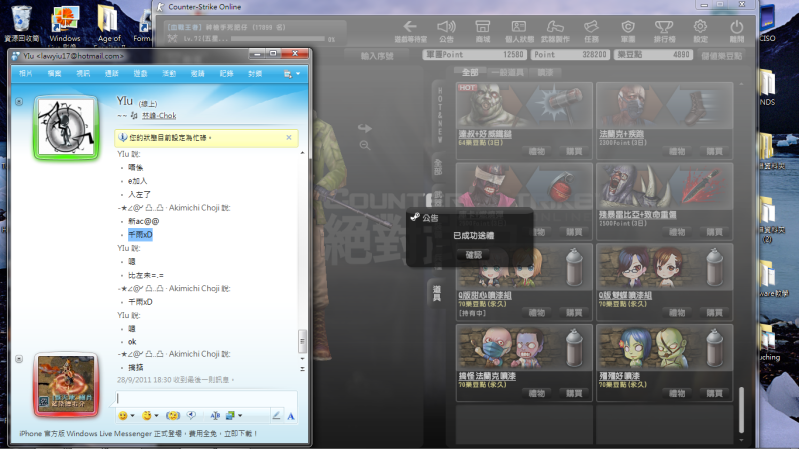Image resolution: width=799 pixels, height=449 pixels.
Task: Open font change AB icon
Action: [x=215, y=415]
